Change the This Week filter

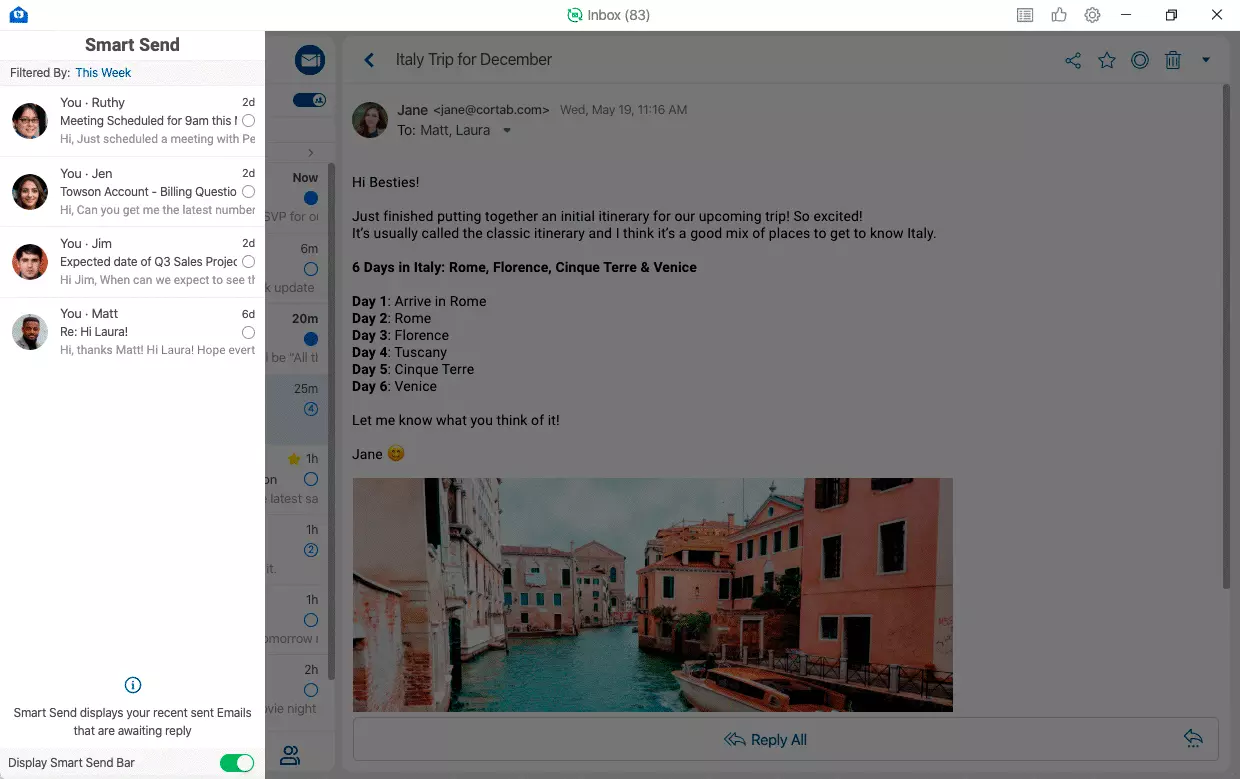[x=103, y=73]
